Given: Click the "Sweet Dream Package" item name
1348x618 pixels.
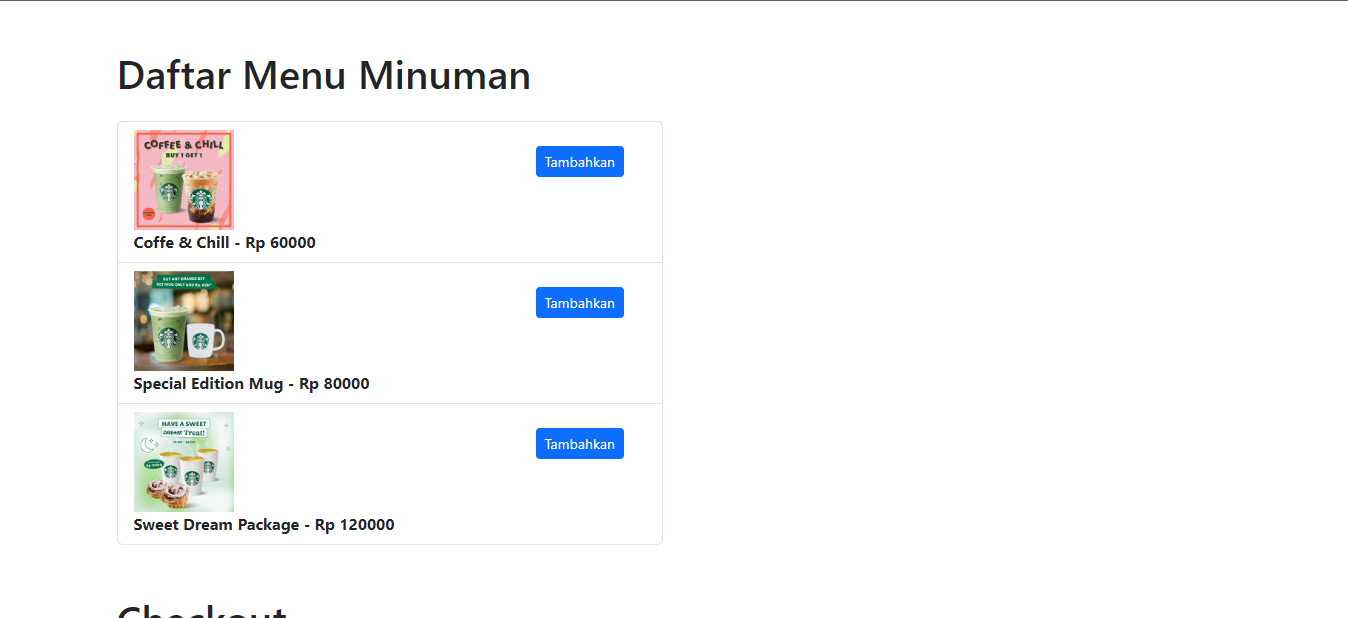Looking at the screenshot, I should (216, 525).
